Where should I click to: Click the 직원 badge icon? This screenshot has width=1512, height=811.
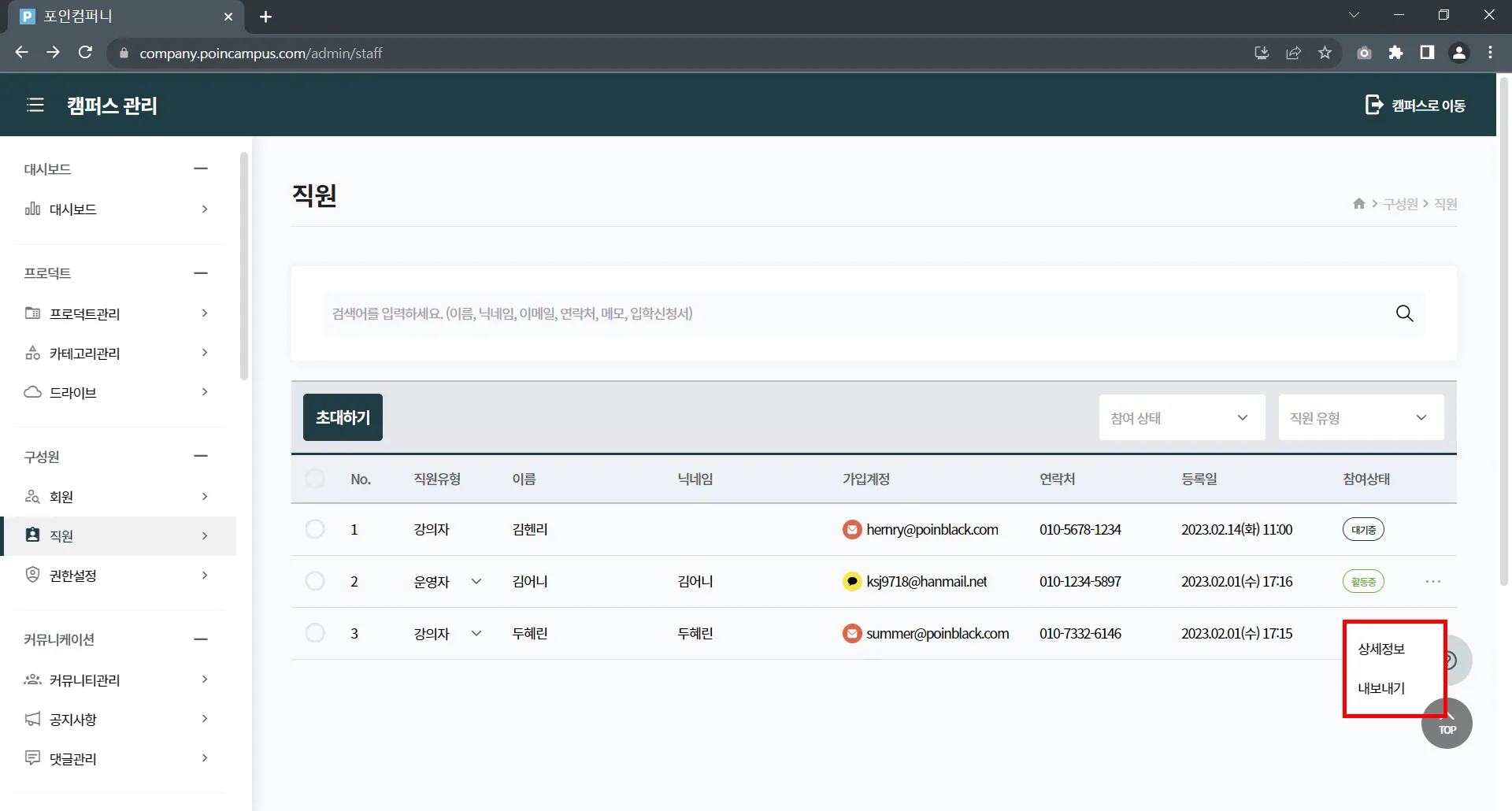(x=32, y=535)
